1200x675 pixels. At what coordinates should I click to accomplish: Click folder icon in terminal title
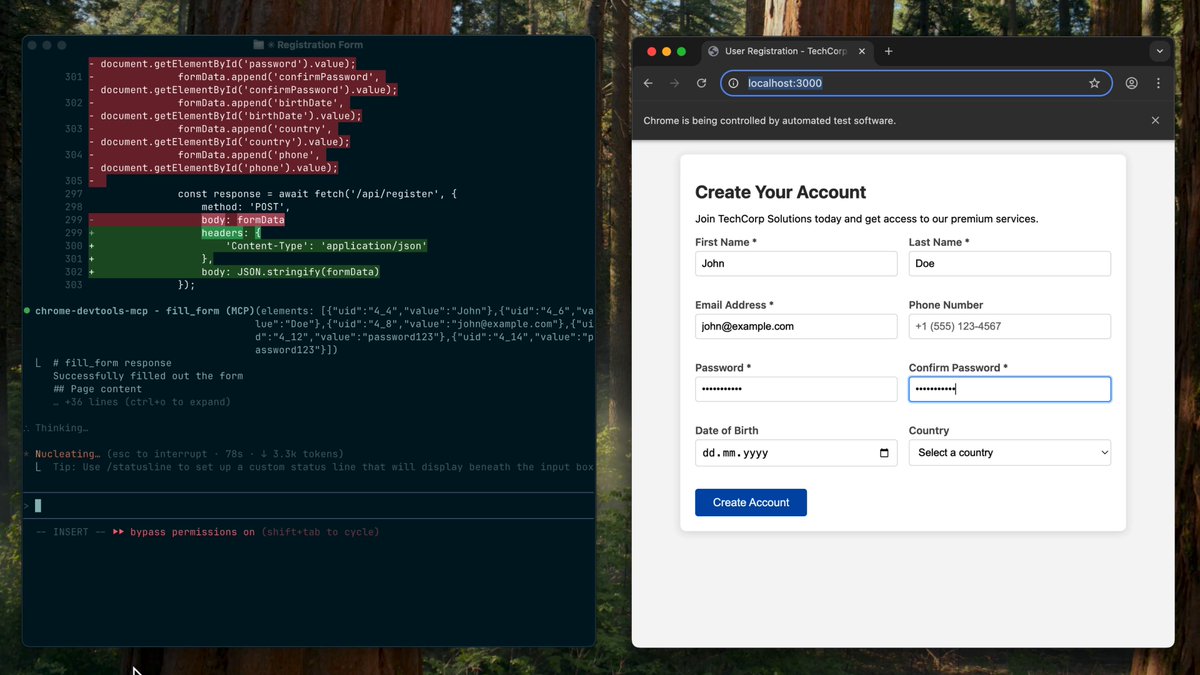259,45
